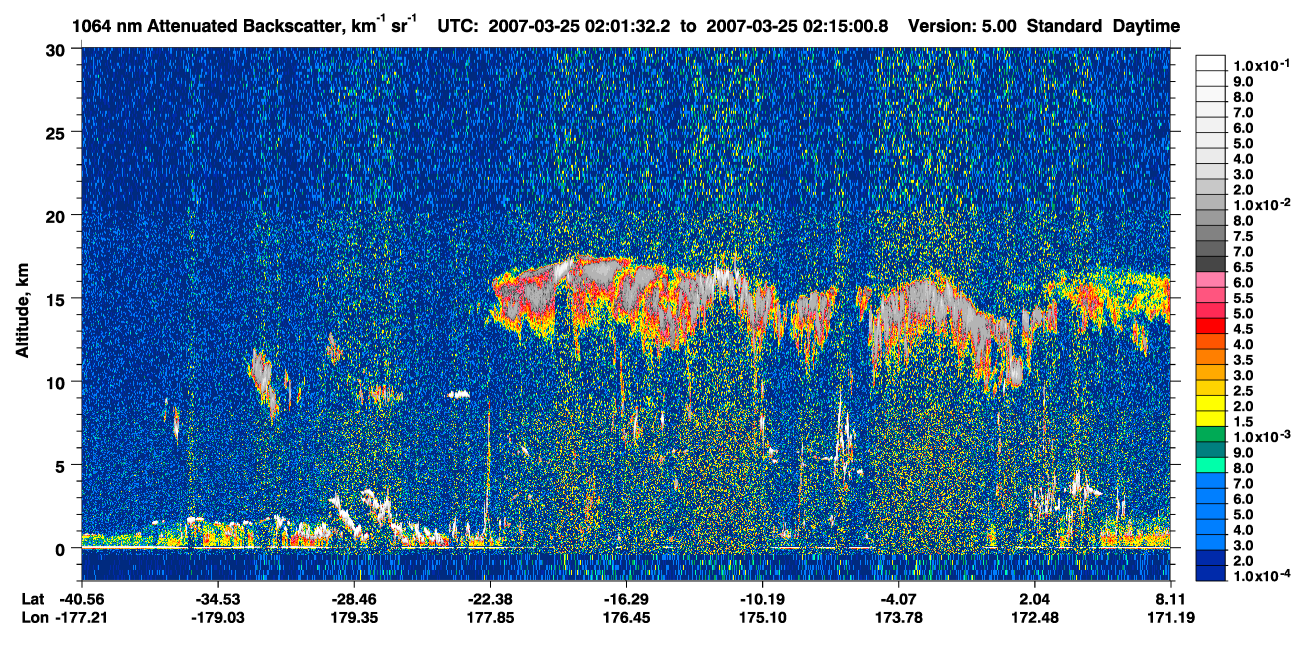Click latitude value '-28.46'

point(353,598)
